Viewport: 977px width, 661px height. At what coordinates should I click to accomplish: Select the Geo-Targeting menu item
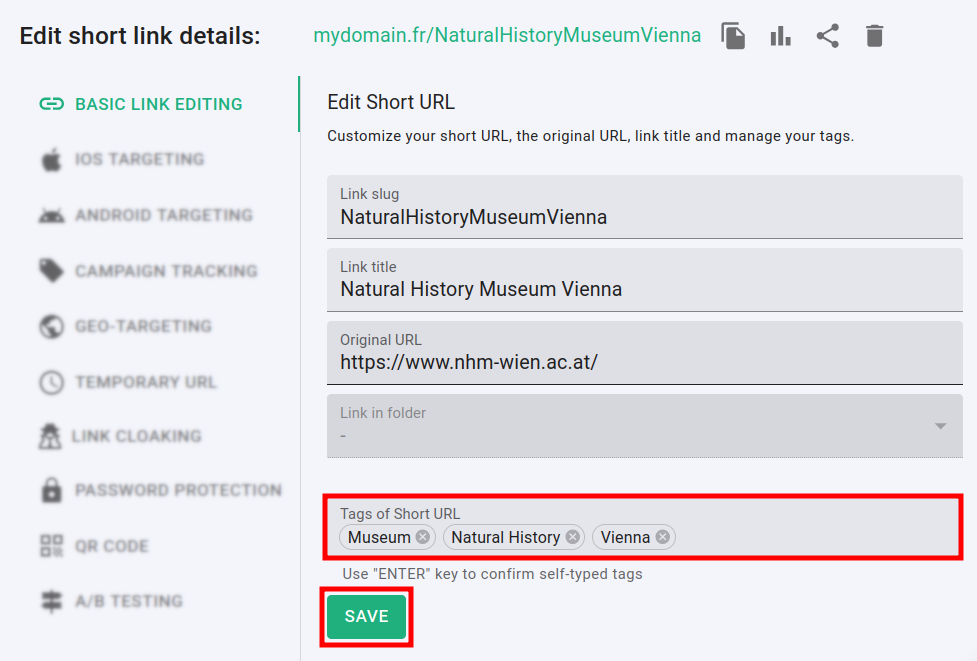[143, 326]
